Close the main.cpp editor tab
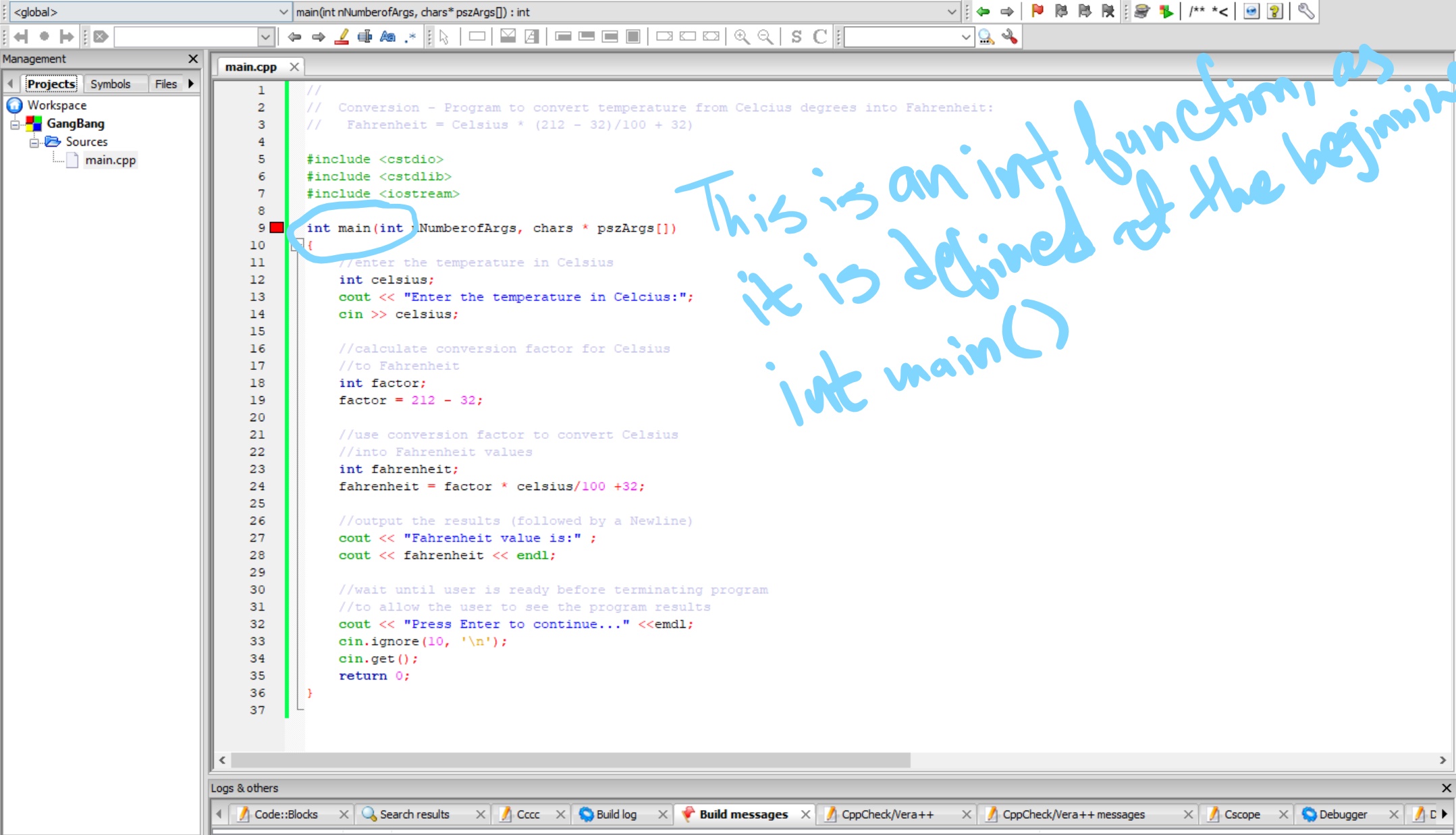 (x=294, y=67)
